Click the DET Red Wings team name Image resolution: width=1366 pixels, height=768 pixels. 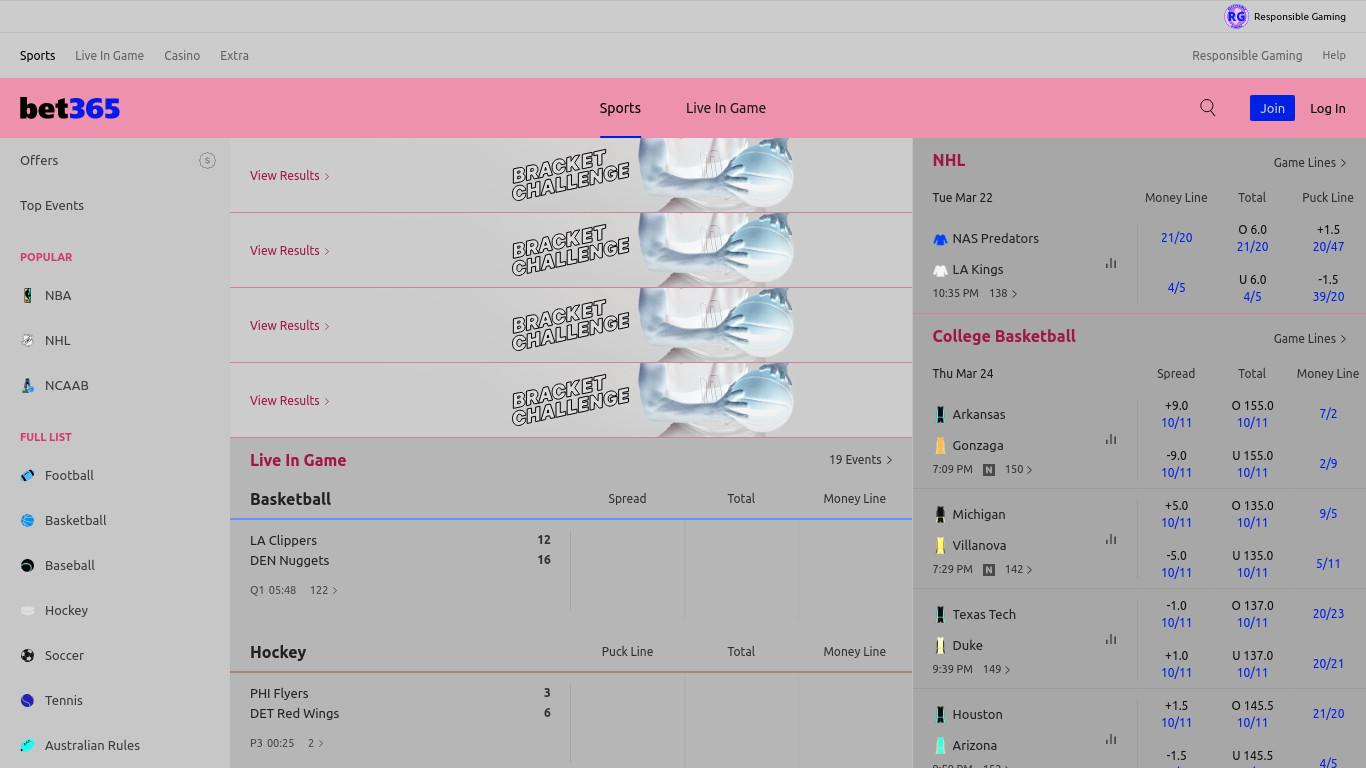pyautogui.click(x=294, y=713)
